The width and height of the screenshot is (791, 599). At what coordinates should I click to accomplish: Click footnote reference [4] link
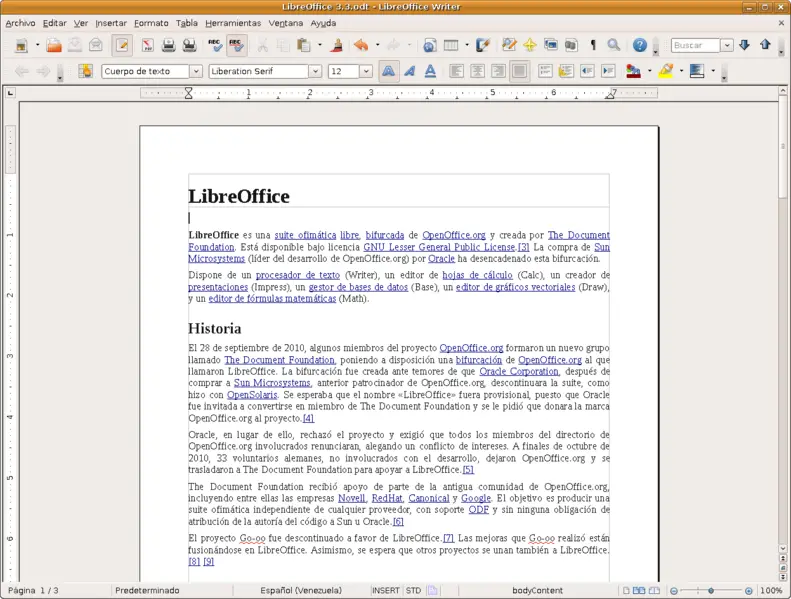308,418
